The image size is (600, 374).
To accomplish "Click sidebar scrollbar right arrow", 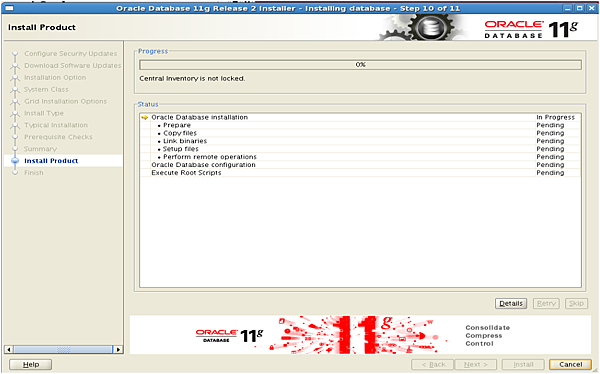I will 118,349.
